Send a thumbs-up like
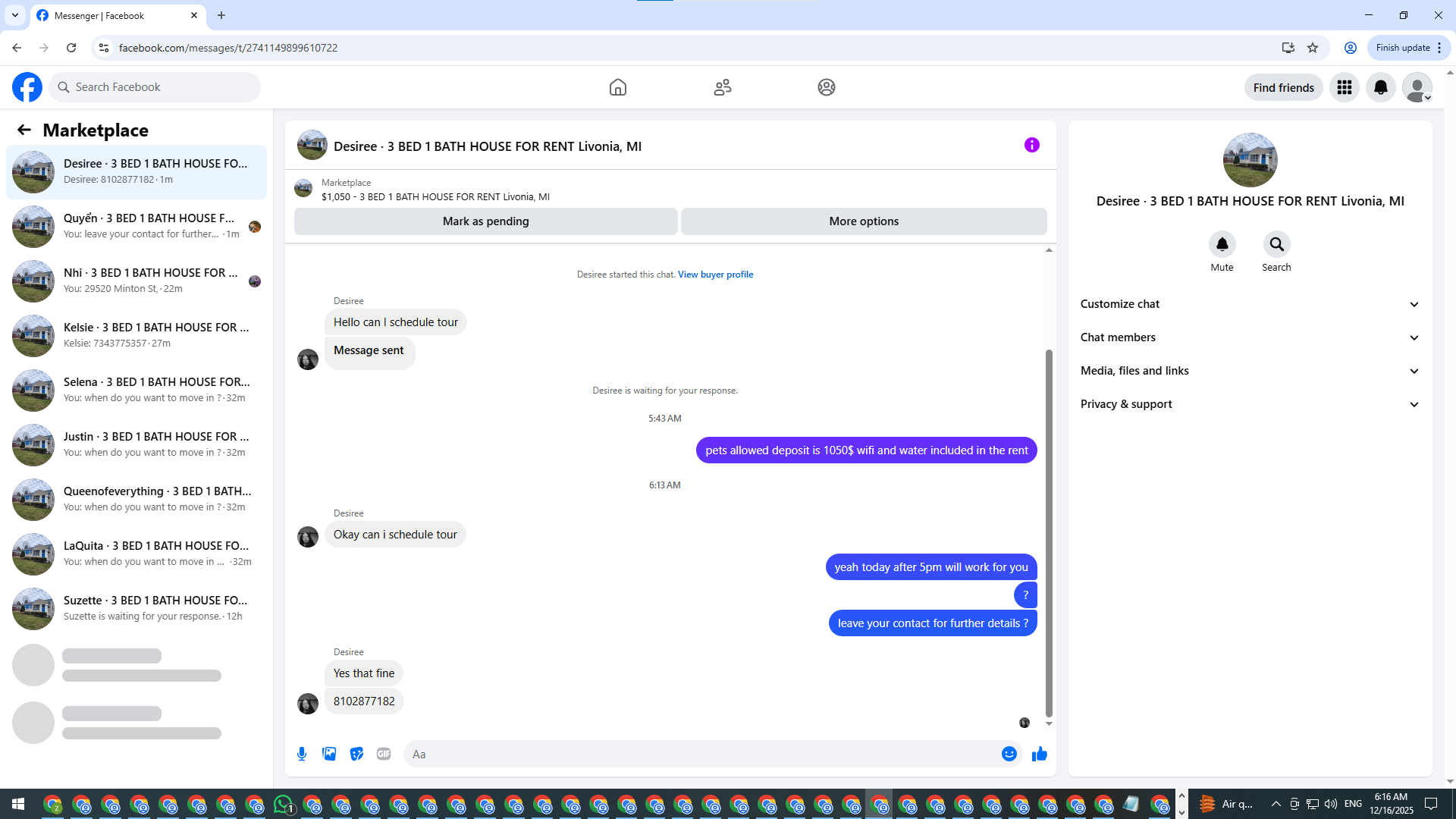The height and width of the screenshot is (819, 1456). click(x=1040, y=754)
